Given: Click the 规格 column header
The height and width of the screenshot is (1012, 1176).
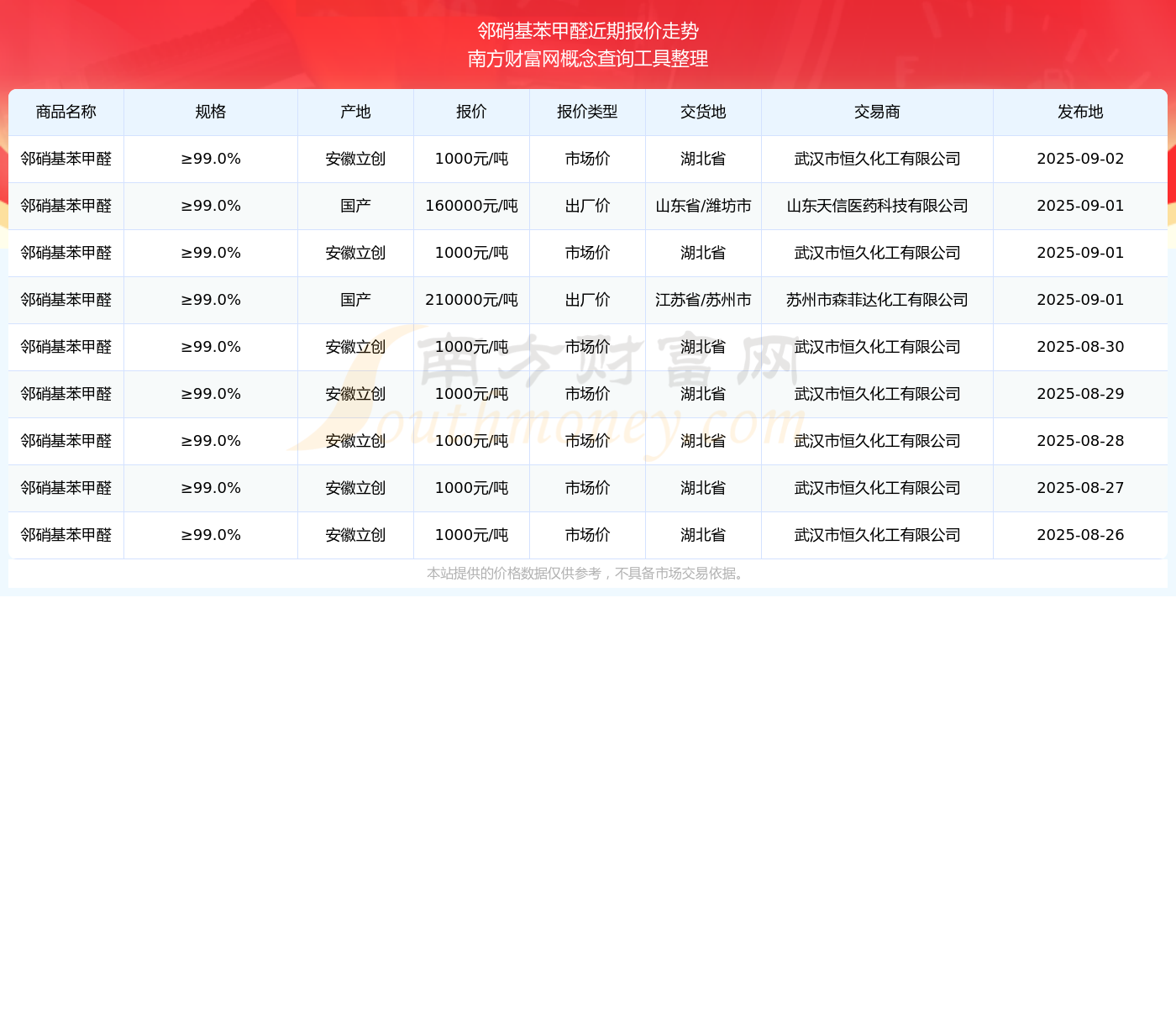Looking at the screenshot, I should pos(211,112).
